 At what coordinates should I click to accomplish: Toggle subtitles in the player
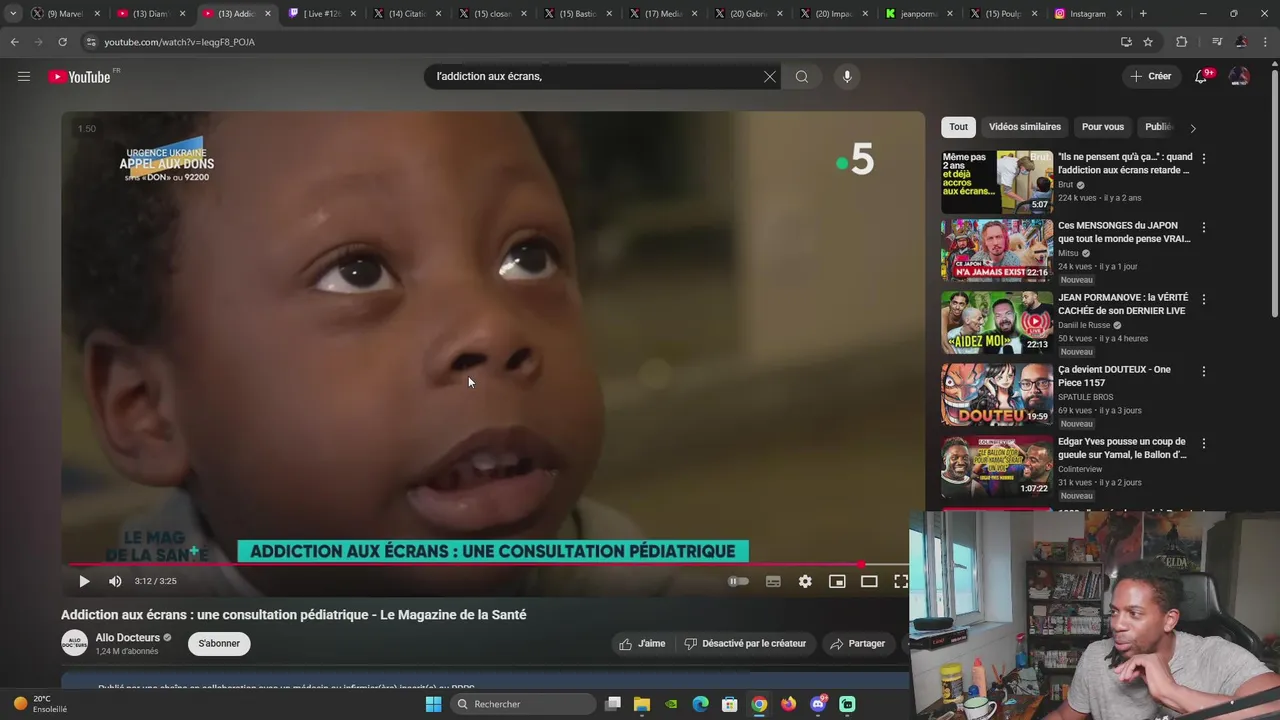[x=773, y=581]
